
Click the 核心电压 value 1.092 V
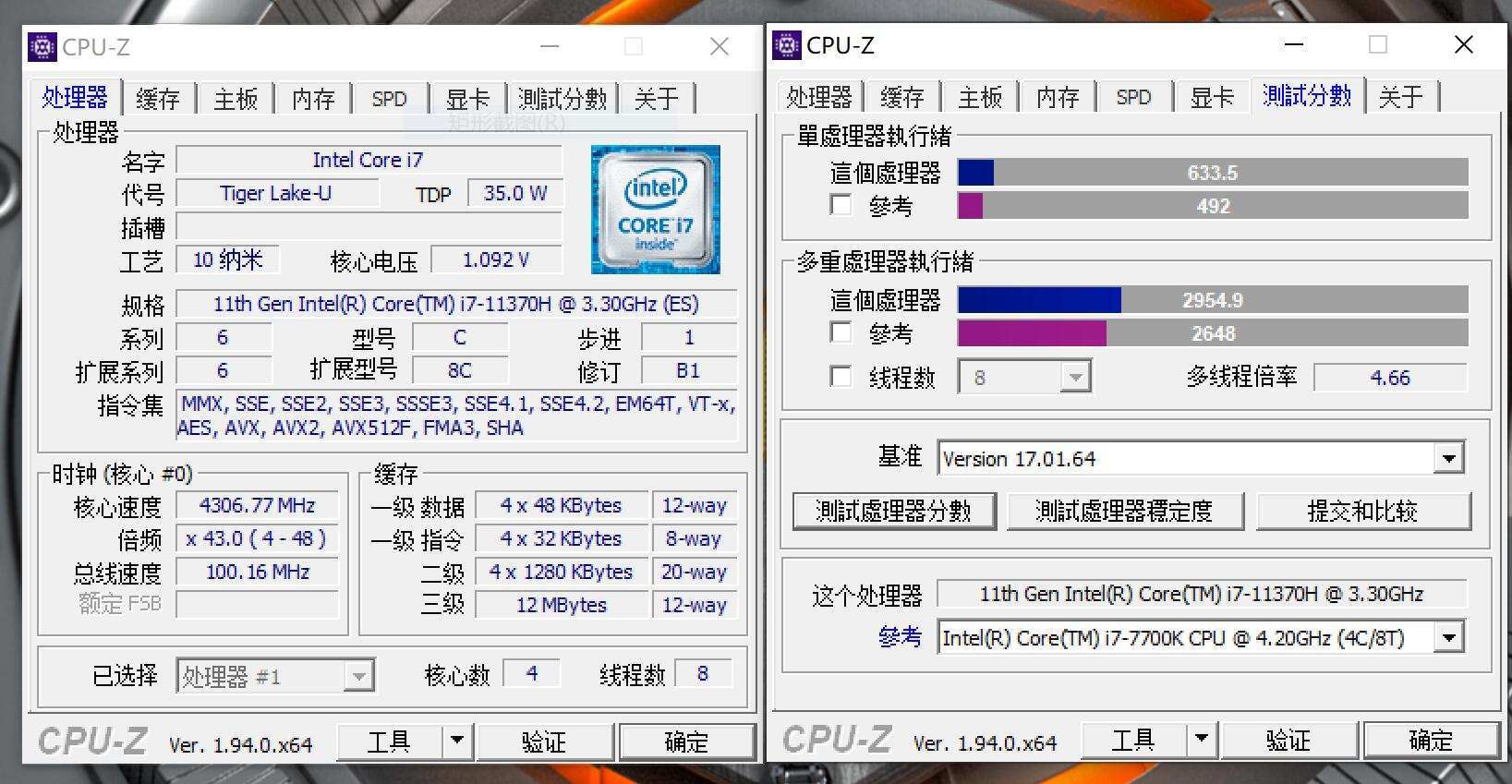click(496, 259)
